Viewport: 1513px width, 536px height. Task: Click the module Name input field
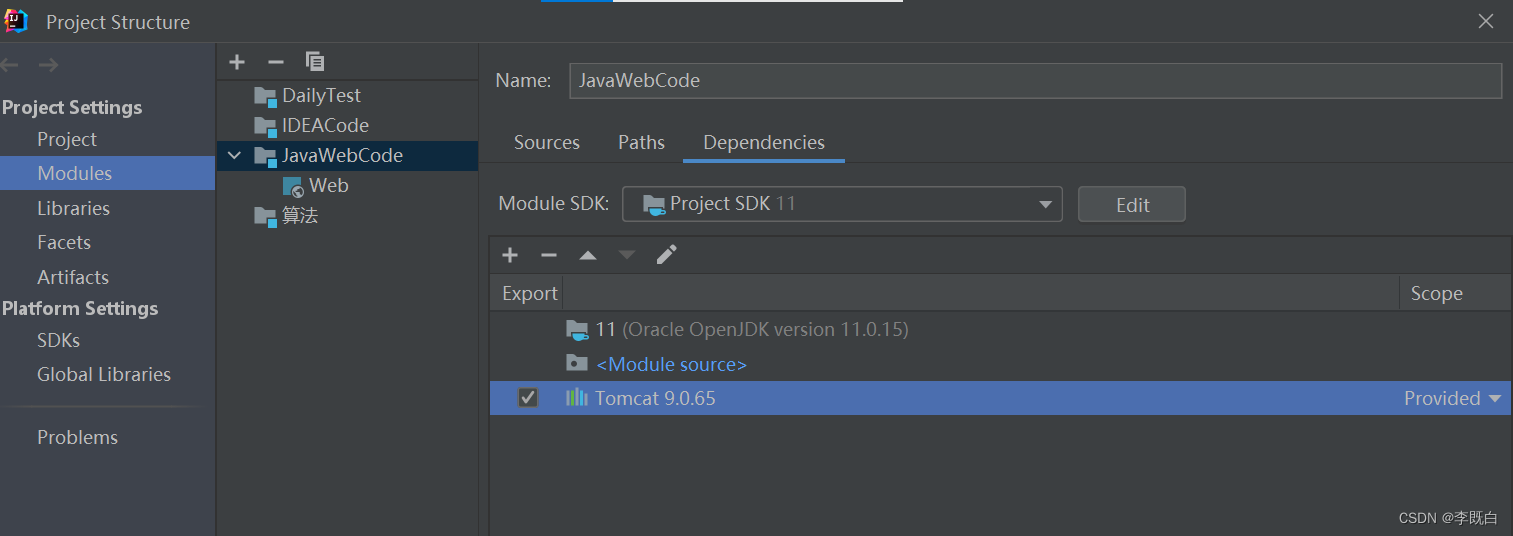click(x=1035, y=81)
